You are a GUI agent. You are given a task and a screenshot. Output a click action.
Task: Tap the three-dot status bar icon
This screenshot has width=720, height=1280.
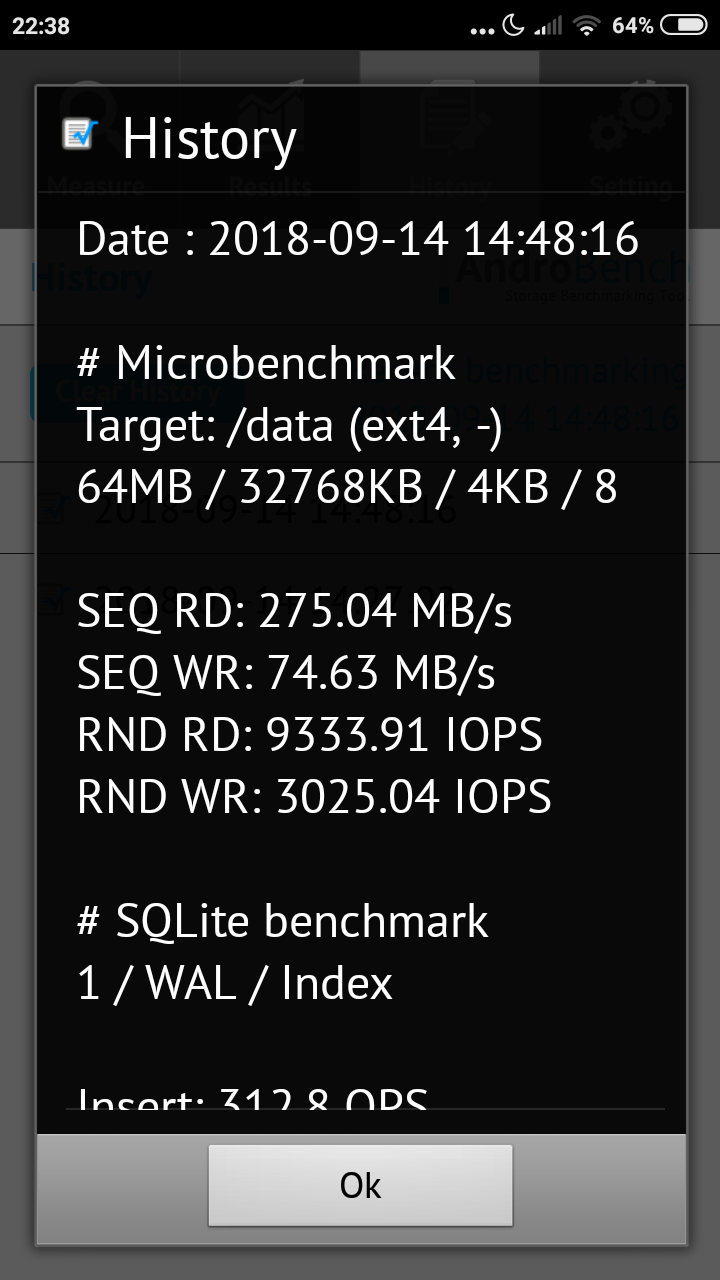click(x=482, y=30)
